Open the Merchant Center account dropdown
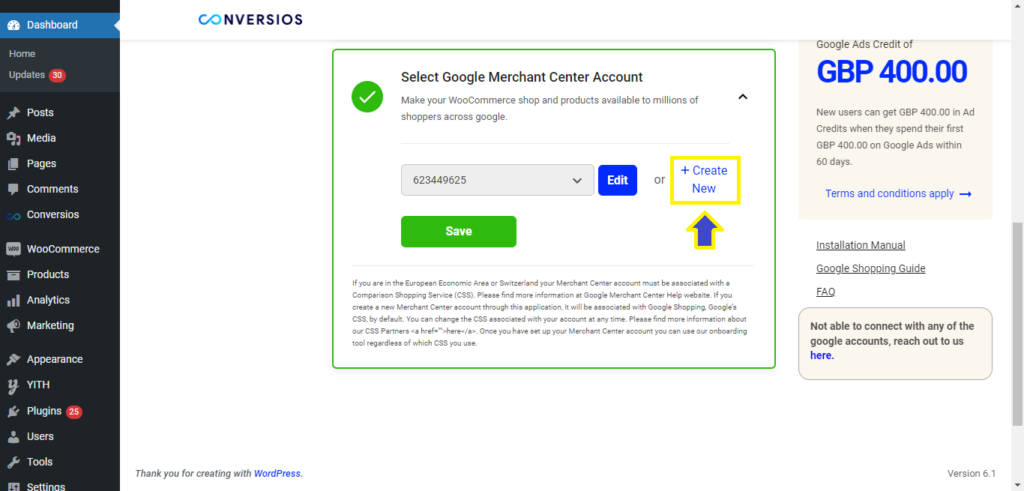 [x=498, y=180]
